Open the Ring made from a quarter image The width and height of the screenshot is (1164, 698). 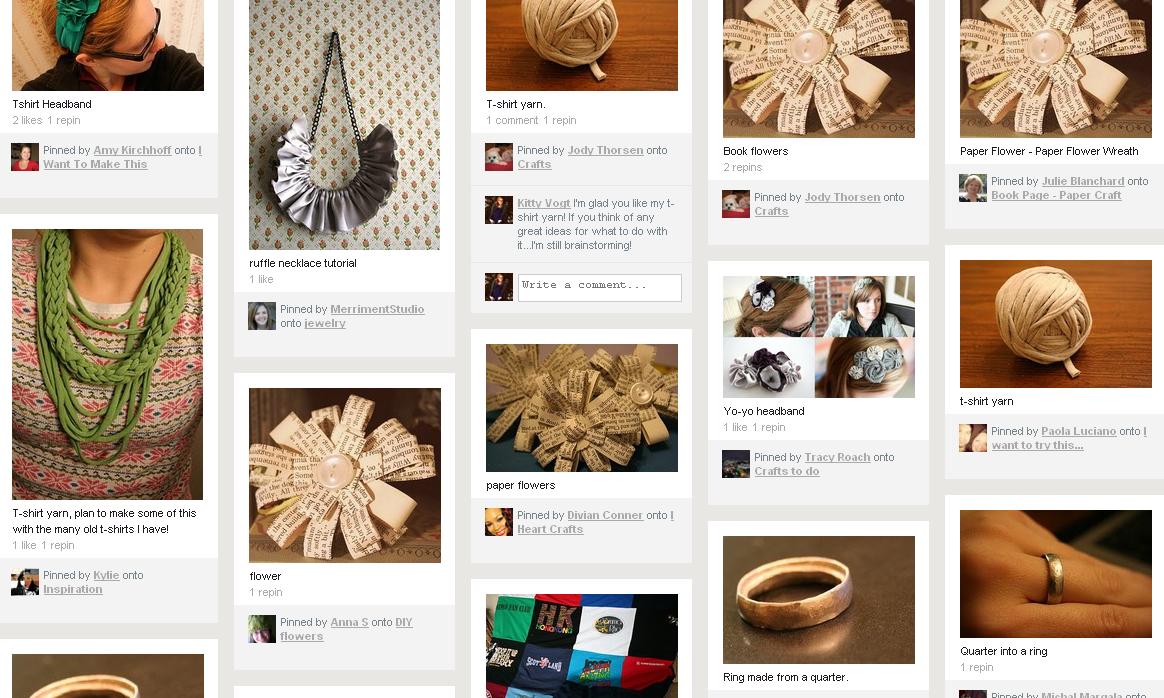[x=819, y=600]
